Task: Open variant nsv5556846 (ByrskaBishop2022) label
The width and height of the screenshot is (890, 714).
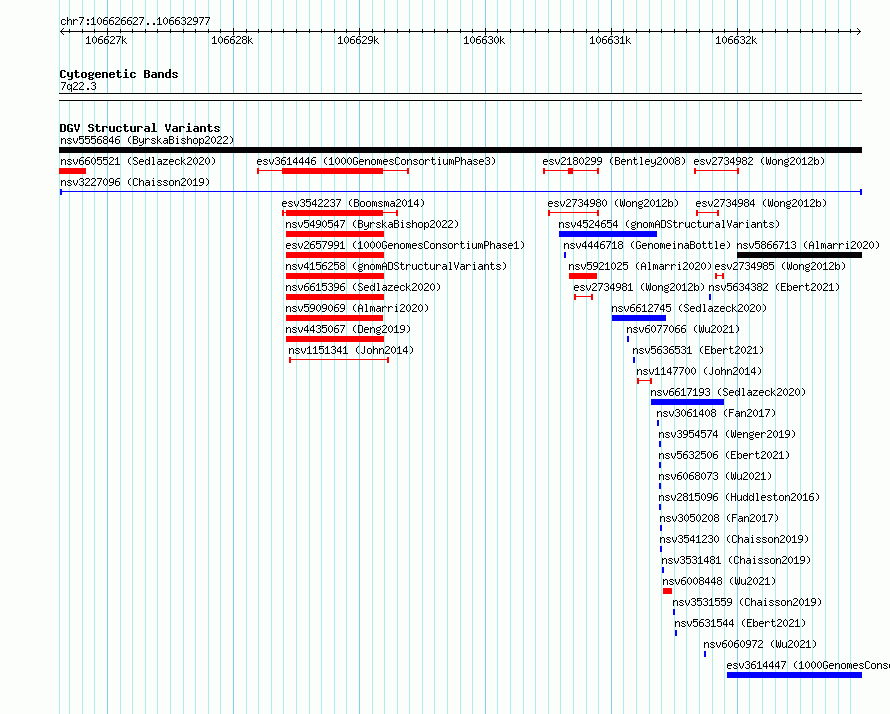Action: tap(146, 140)
